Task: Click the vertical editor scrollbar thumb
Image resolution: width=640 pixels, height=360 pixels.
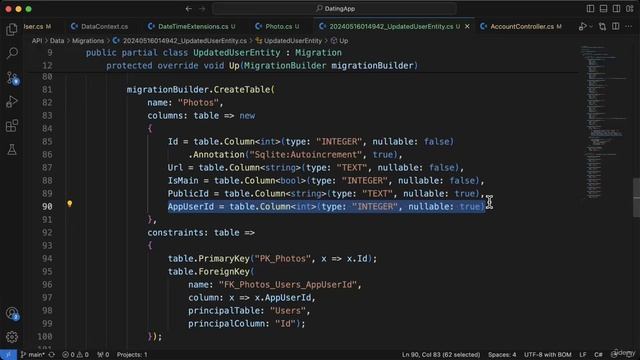Action: point(636,197)
